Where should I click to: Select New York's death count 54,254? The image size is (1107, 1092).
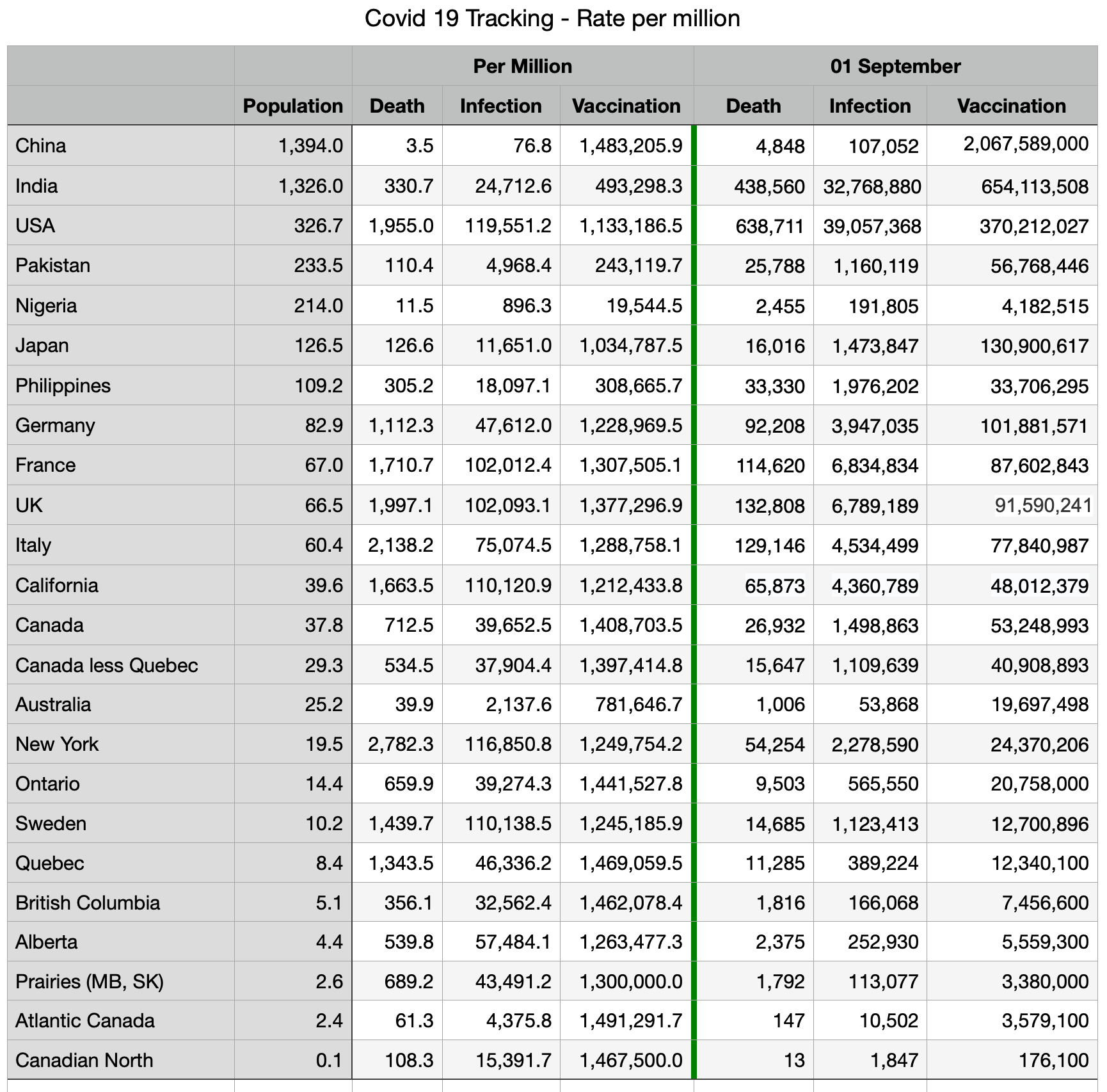[x=774, y=745]
